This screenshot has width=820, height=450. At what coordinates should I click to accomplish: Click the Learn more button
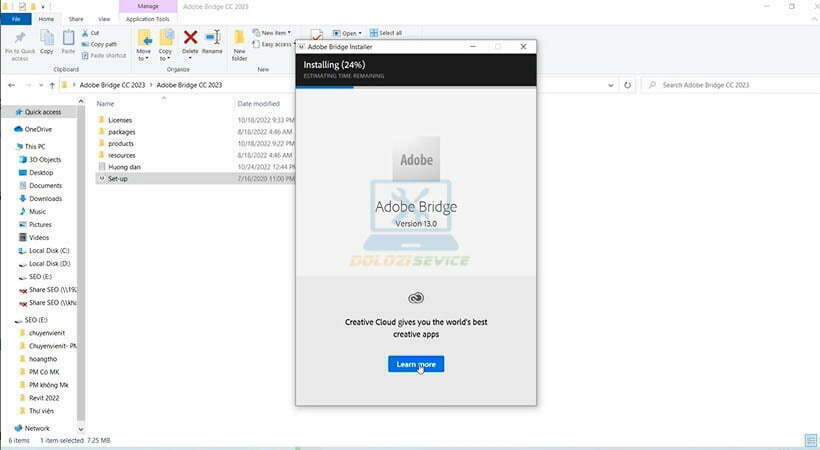pos(415,364)
